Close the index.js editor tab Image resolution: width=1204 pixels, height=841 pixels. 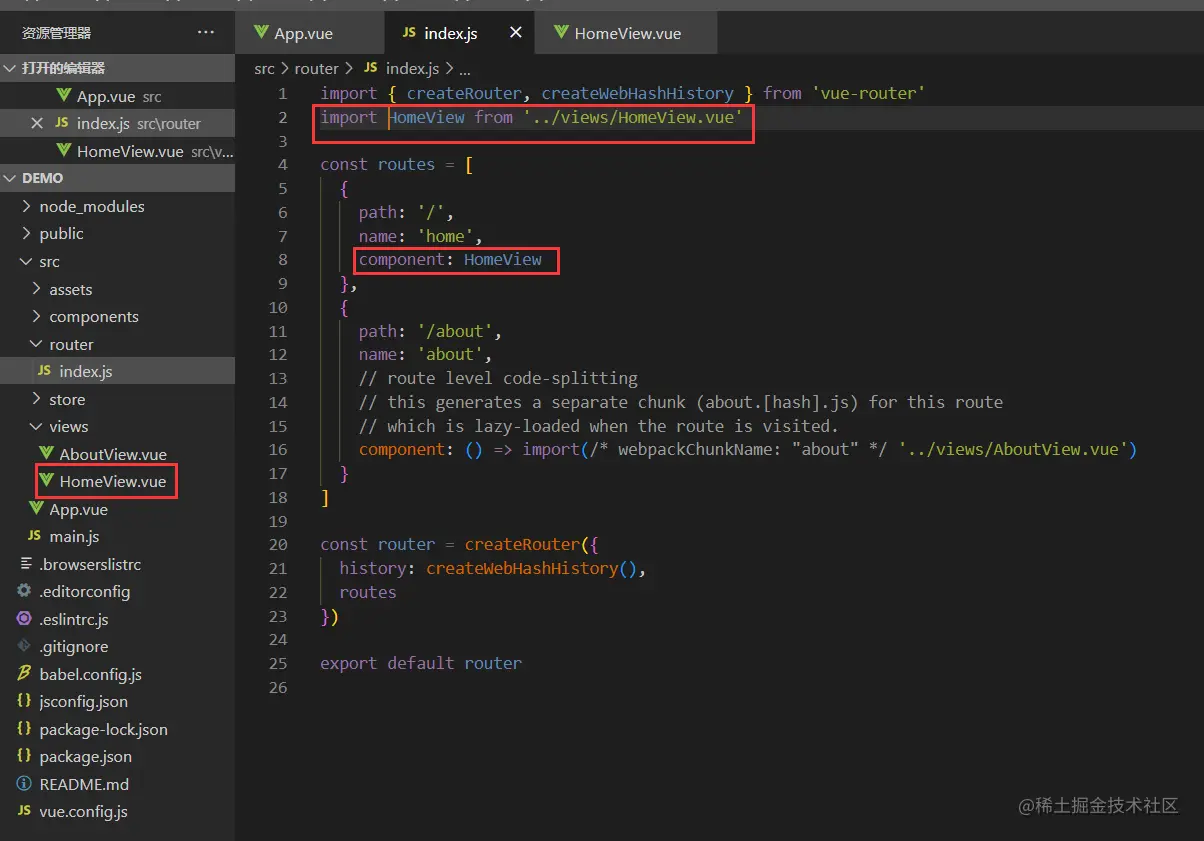516,33
